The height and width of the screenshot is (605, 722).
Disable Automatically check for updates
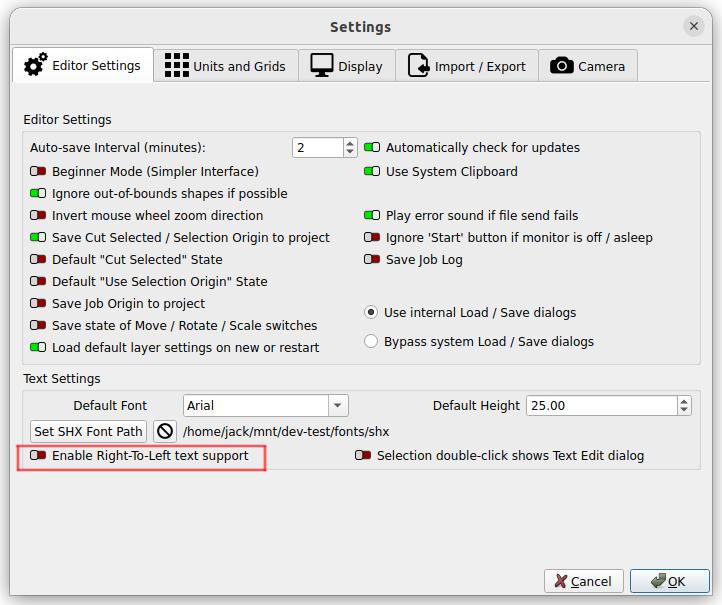pos(372,148)
